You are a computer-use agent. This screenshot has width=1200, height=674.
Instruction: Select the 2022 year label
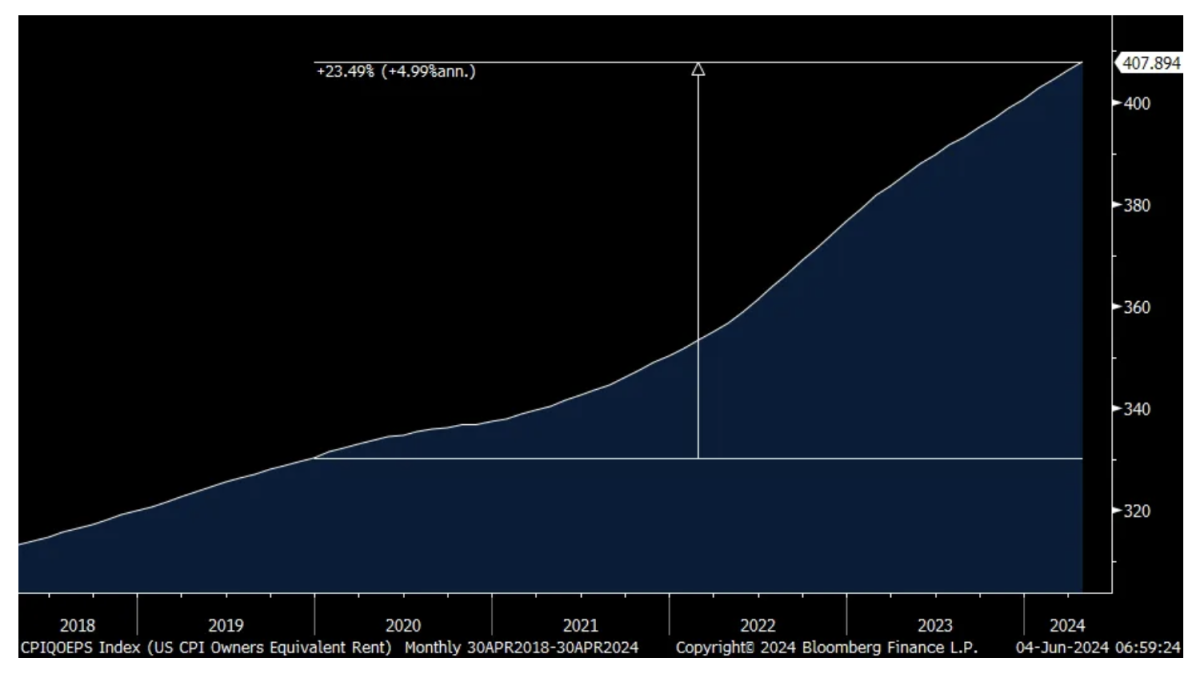coord(757,626)
